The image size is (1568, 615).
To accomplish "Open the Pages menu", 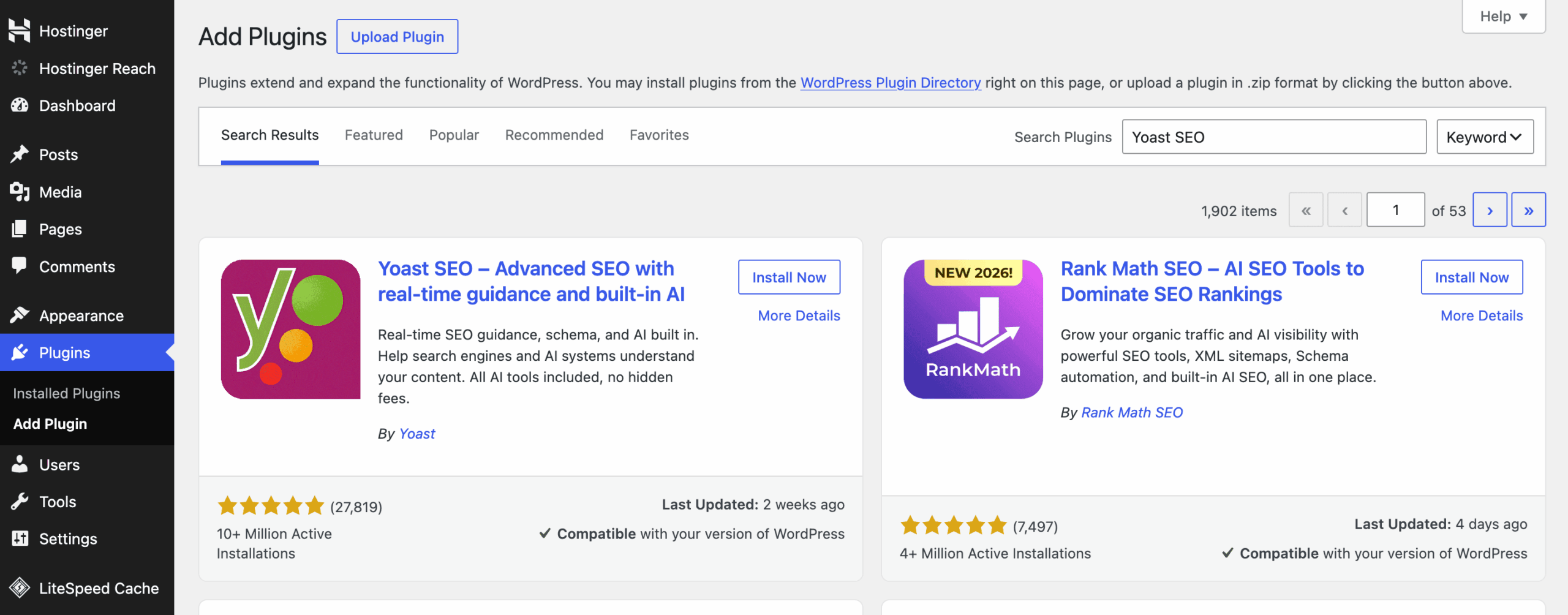I will 87,229.
